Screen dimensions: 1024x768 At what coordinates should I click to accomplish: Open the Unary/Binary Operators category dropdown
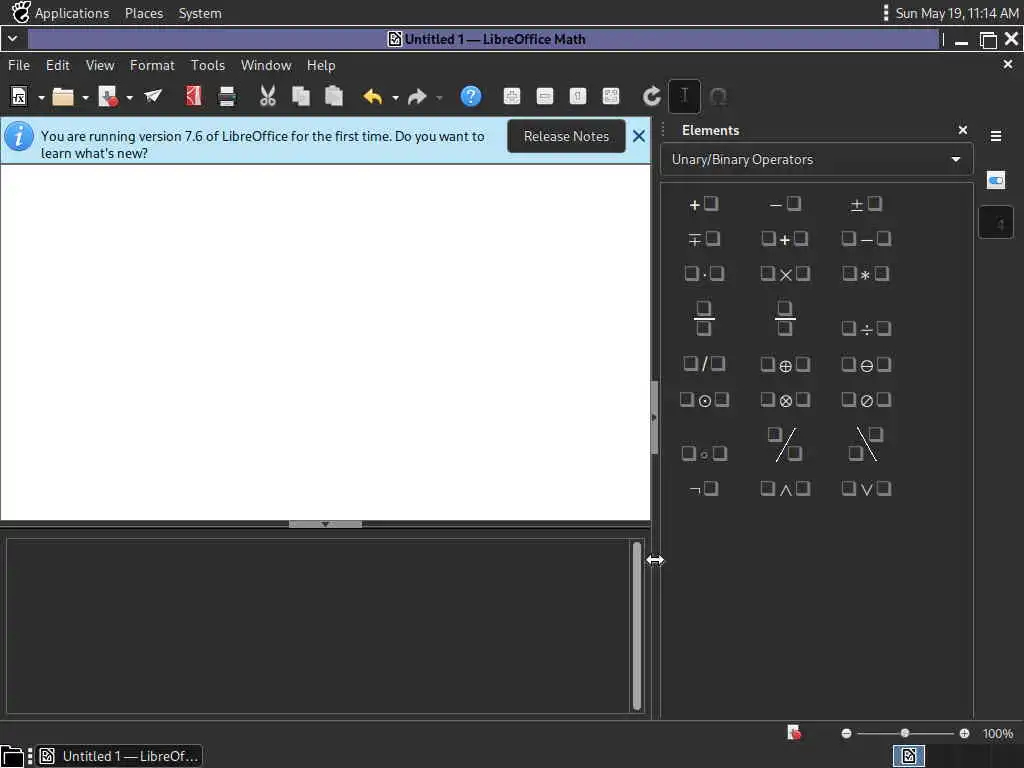(816, 159)
